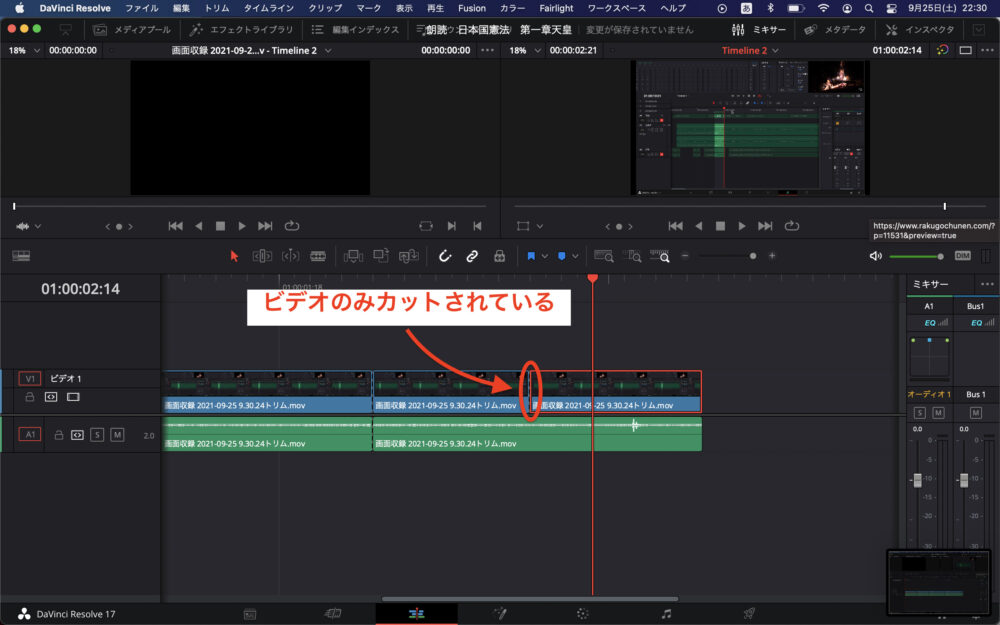The image size is (1000, 625).
Task: Open the Deliver page rocket icon
Action: point(748,613)
